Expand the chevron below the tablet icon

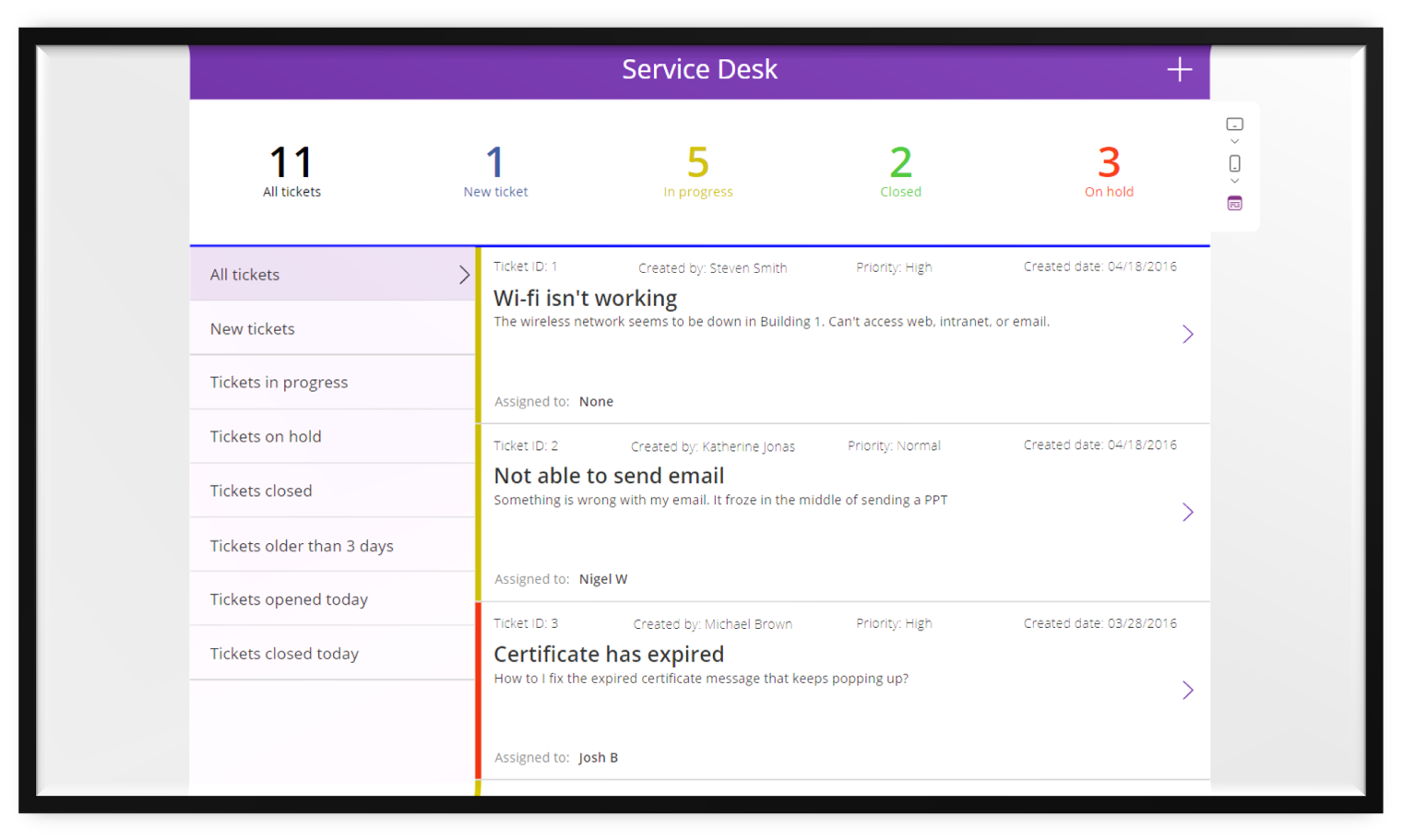coord(1234,142)
